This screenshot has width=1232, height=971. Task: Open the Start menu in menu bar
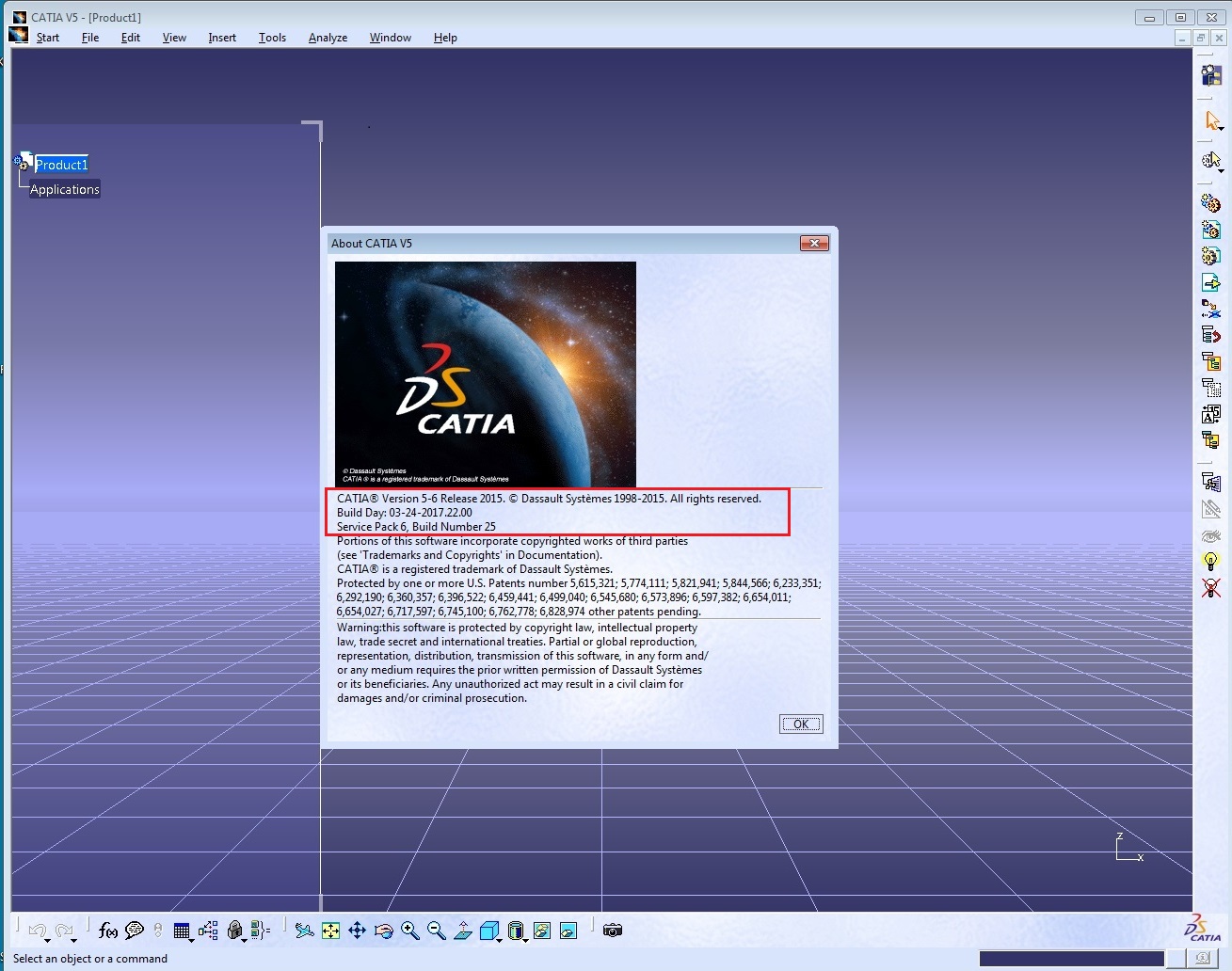(48, 38)
